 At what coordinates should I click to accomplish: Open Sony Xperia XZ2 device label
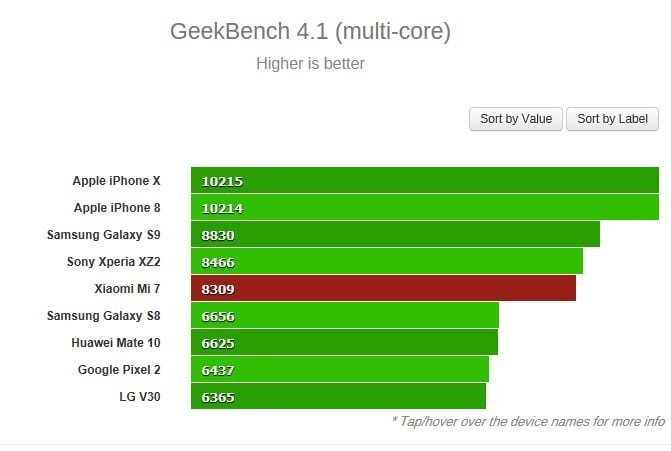[x=113, y=261]
